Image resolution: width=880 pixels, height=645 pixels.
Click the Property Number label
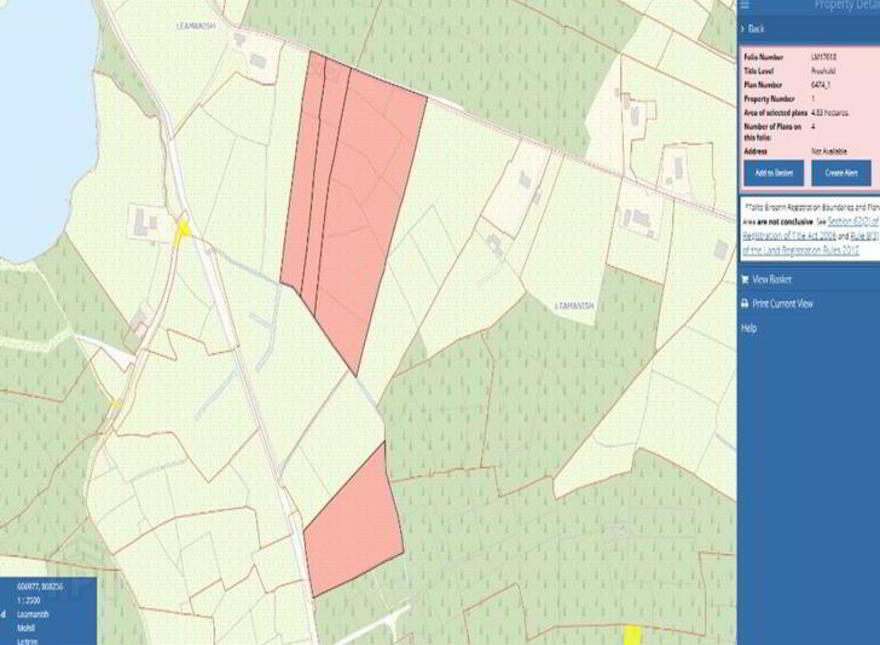769,99
